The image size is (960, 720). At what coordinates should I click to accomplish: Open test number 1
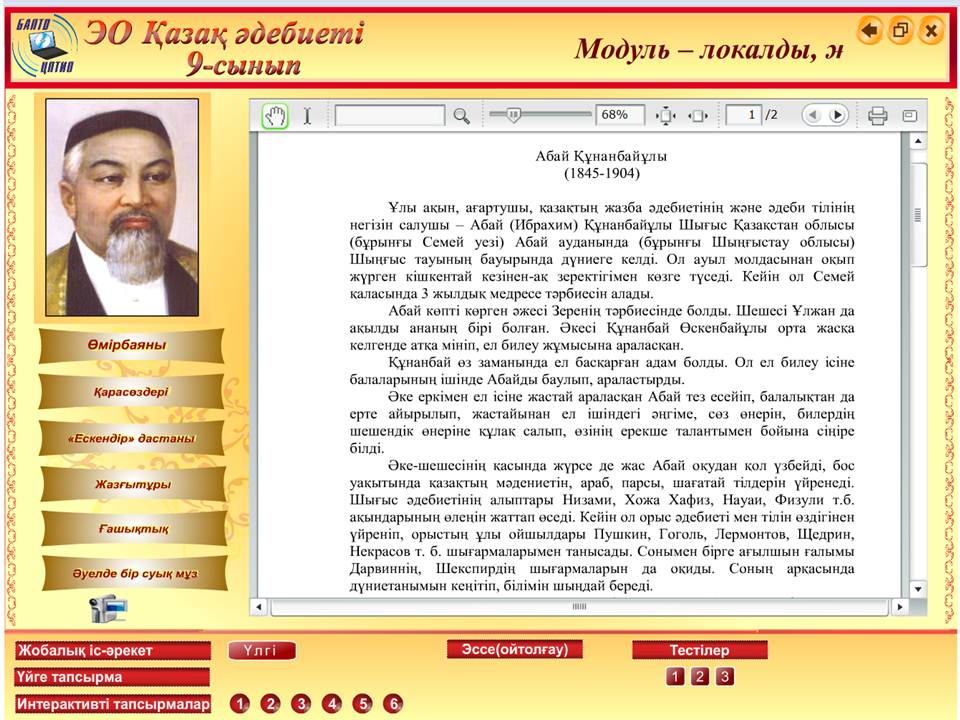click(675, 677)
